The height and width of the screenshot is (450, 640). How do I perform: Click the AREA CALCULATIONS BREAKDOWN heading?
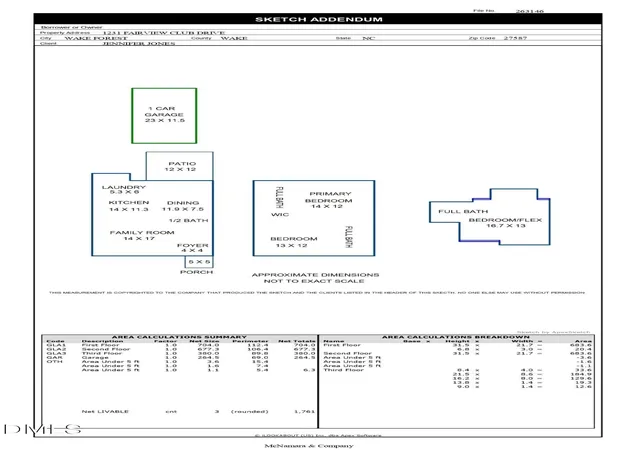456,337
